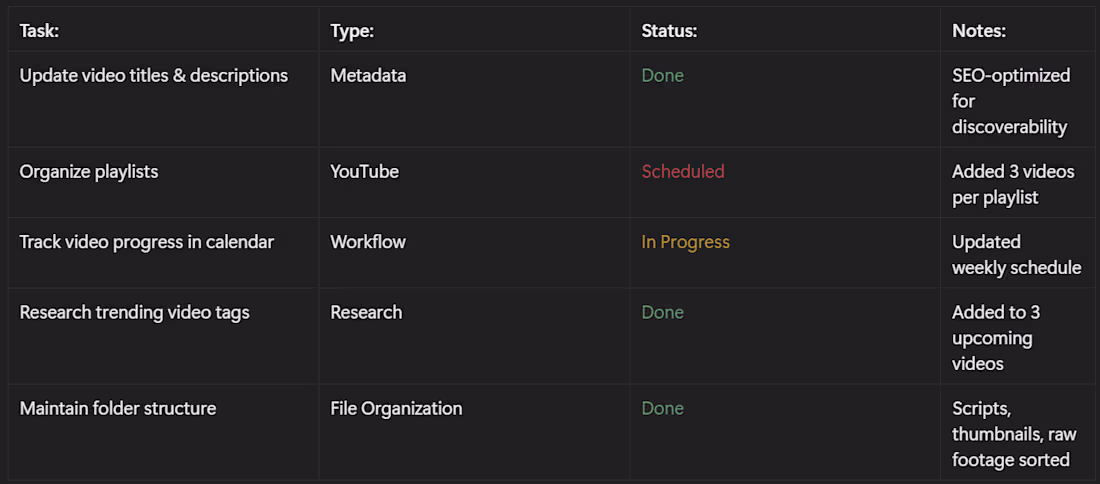Select the Maintain folder structure cell
1100x484 pixels.
(118, 408)
